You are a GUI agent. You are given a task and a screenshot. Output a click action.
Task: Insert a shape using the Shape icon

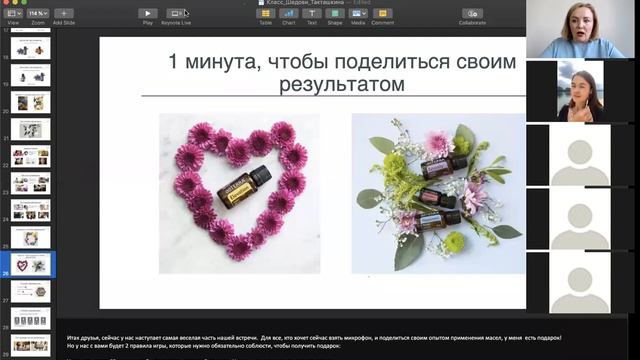coord(335,13)
